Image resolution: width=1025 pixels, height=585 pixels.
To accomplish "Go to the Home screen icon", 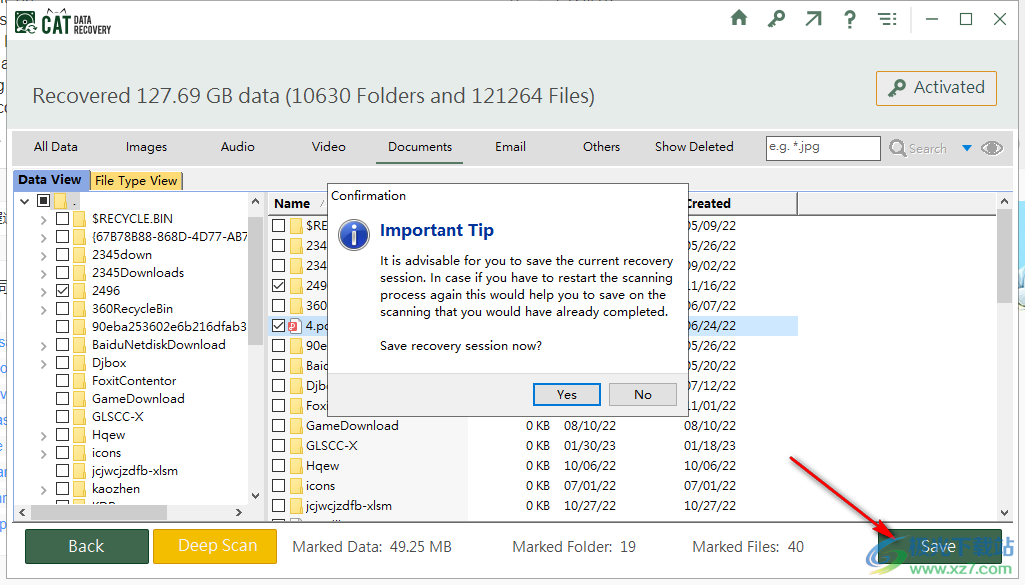I will (739, 18).
